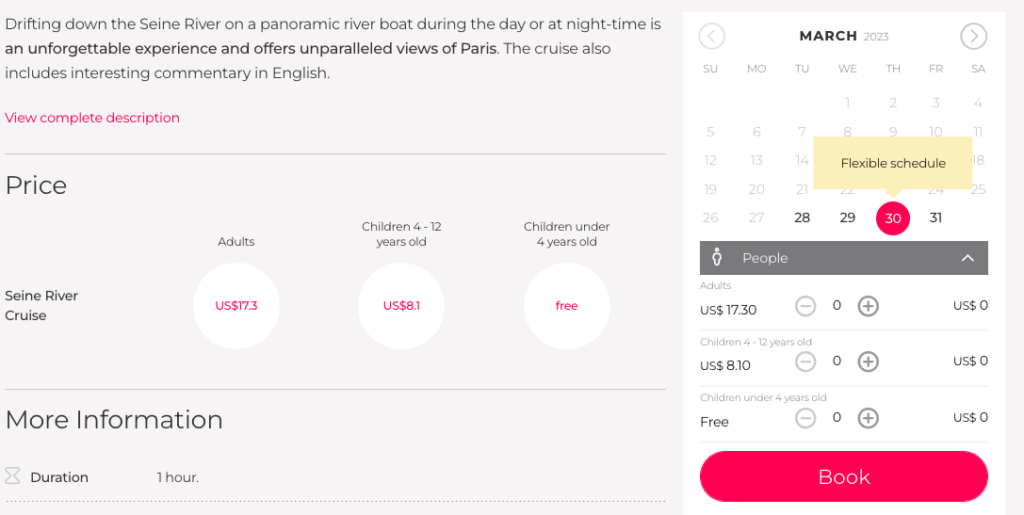Go to previous month in calendar
The image size is (1024, 515).
click(711, 37)
